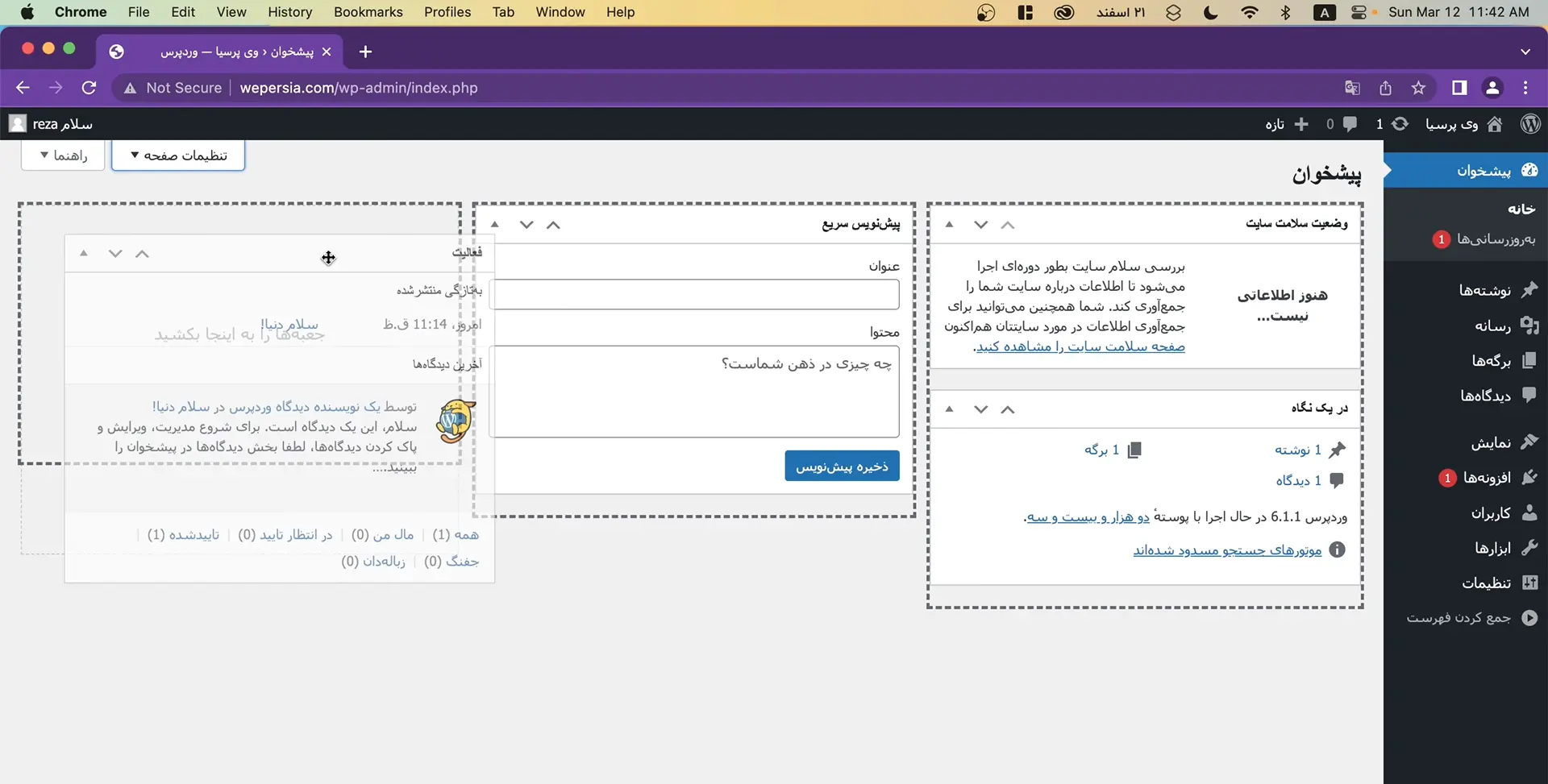
Task: Click Chrome back arrow
Action: tap(23, 88)
